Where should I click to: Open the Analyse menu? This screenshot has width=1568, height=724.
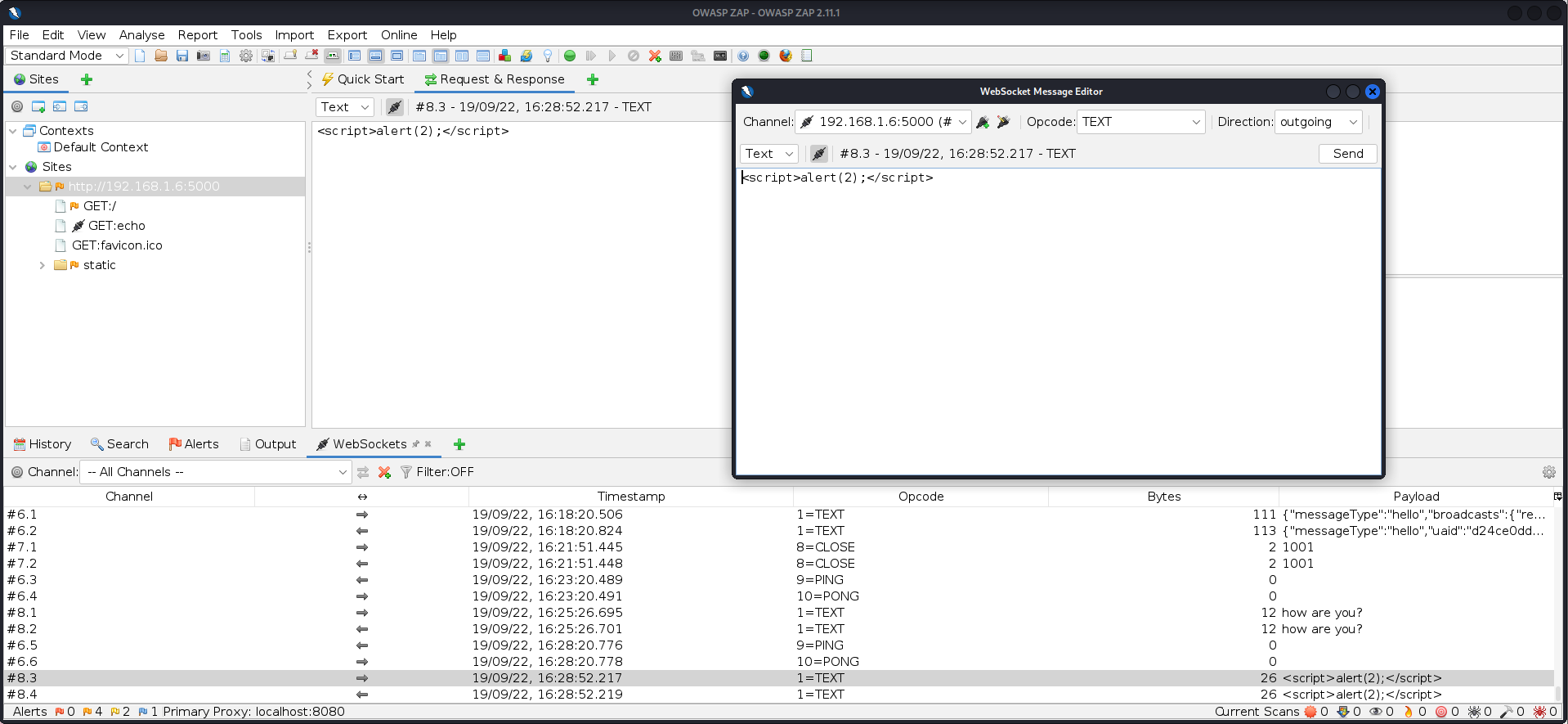141,35
